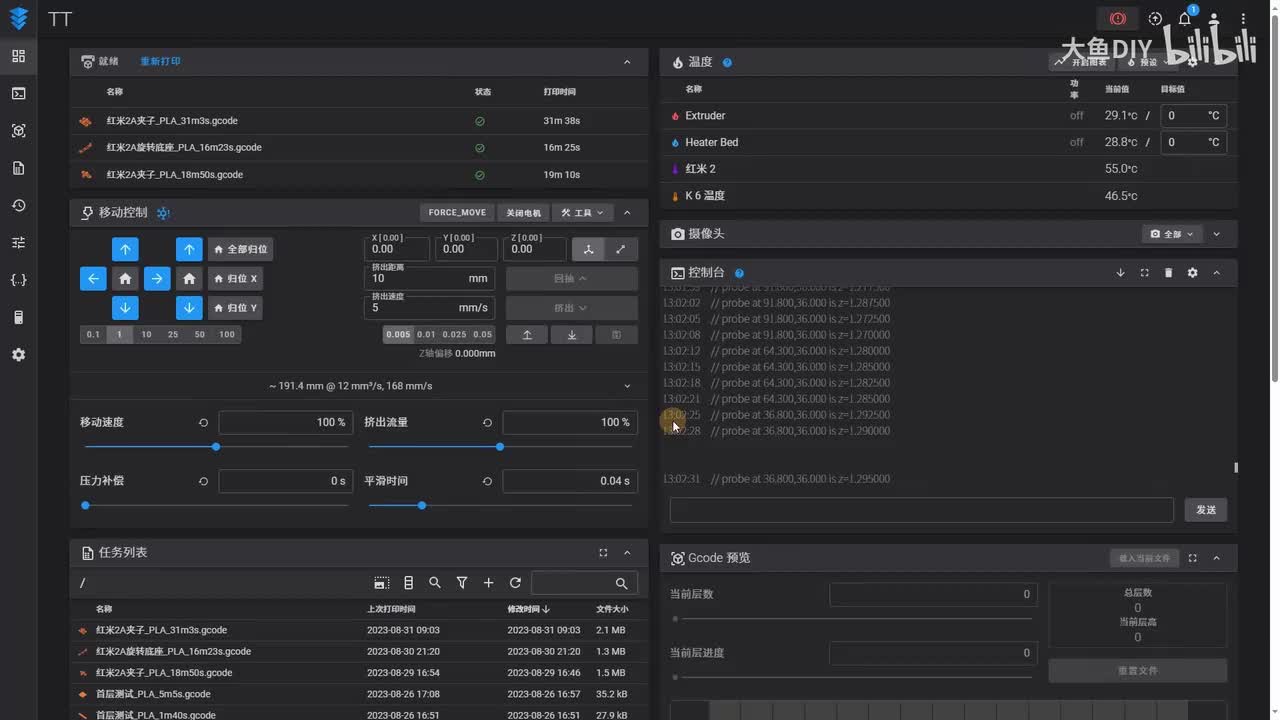The width and height of the screenshot is (1280, 720).
Task: Sort the job list by 文件大小 column
Action: pos(612,609)
